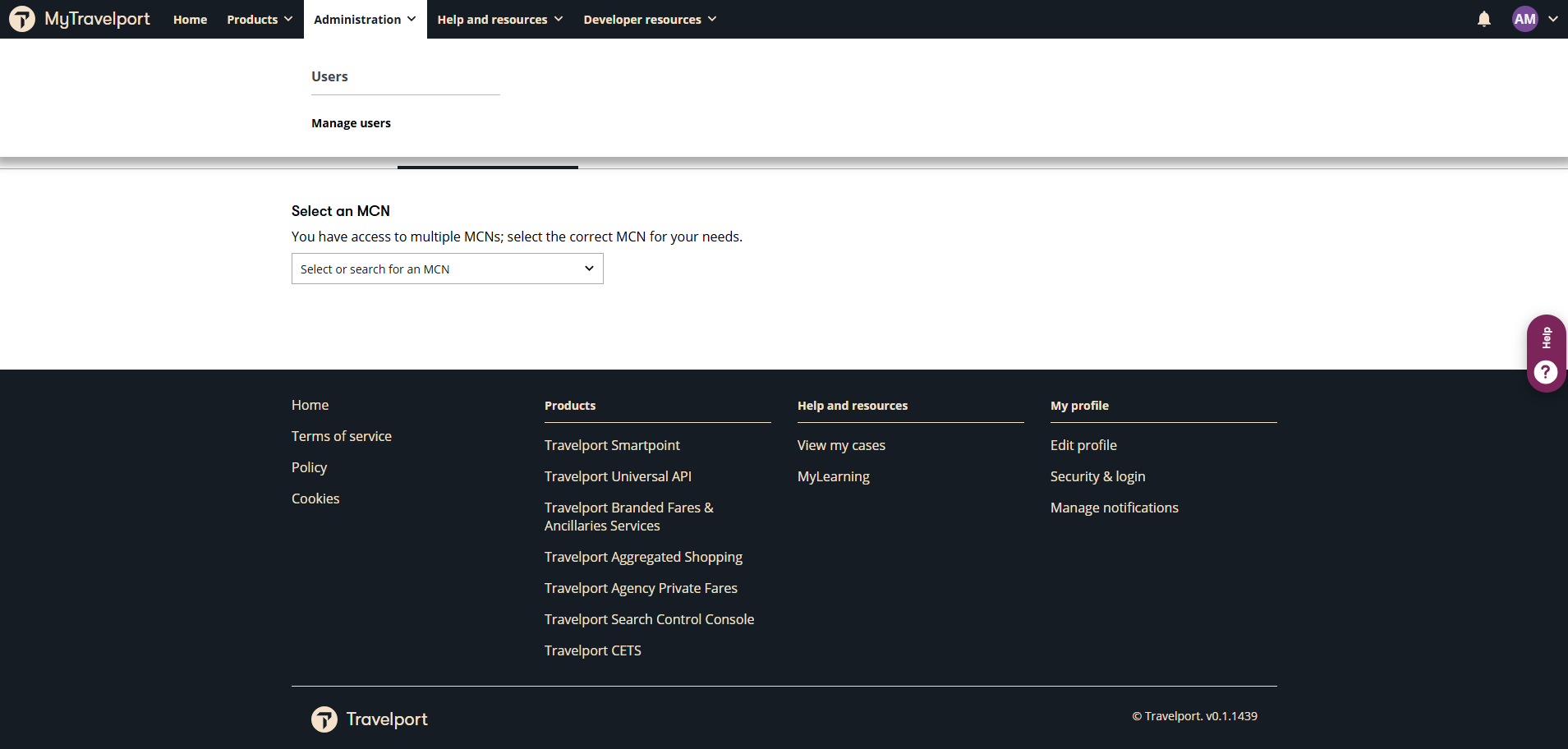Click the footer My profile heading
This screenshot has height=749, width=1568.
tap(1079, 406)
